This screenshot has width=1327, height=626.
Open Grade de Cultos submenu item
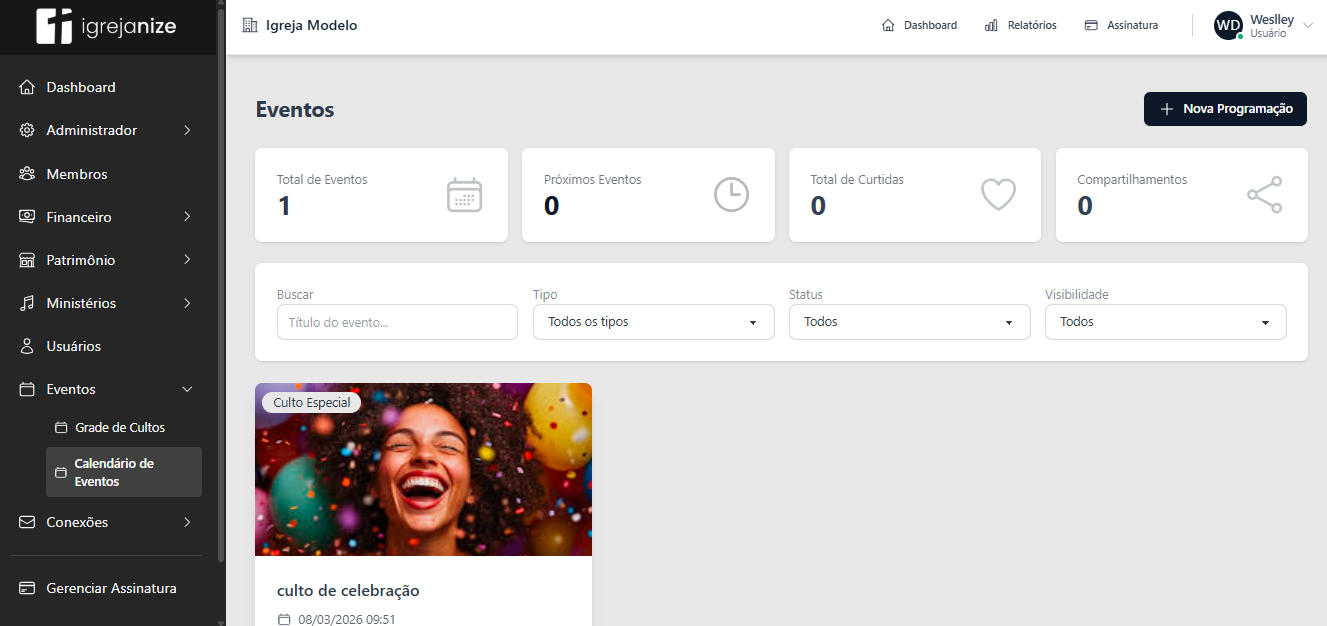click(119, 427)
